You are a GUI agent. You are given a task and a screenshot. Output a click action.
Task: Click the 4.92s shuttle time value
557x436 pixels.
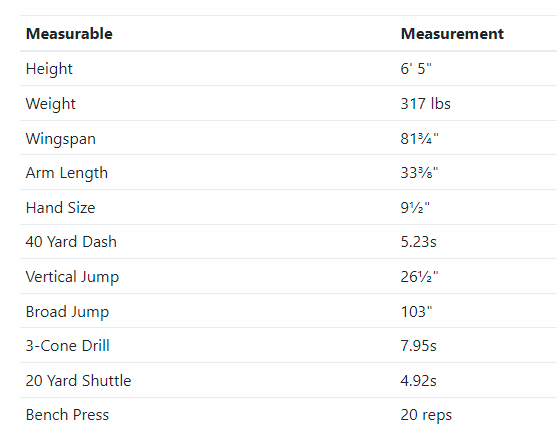[418, 381]
